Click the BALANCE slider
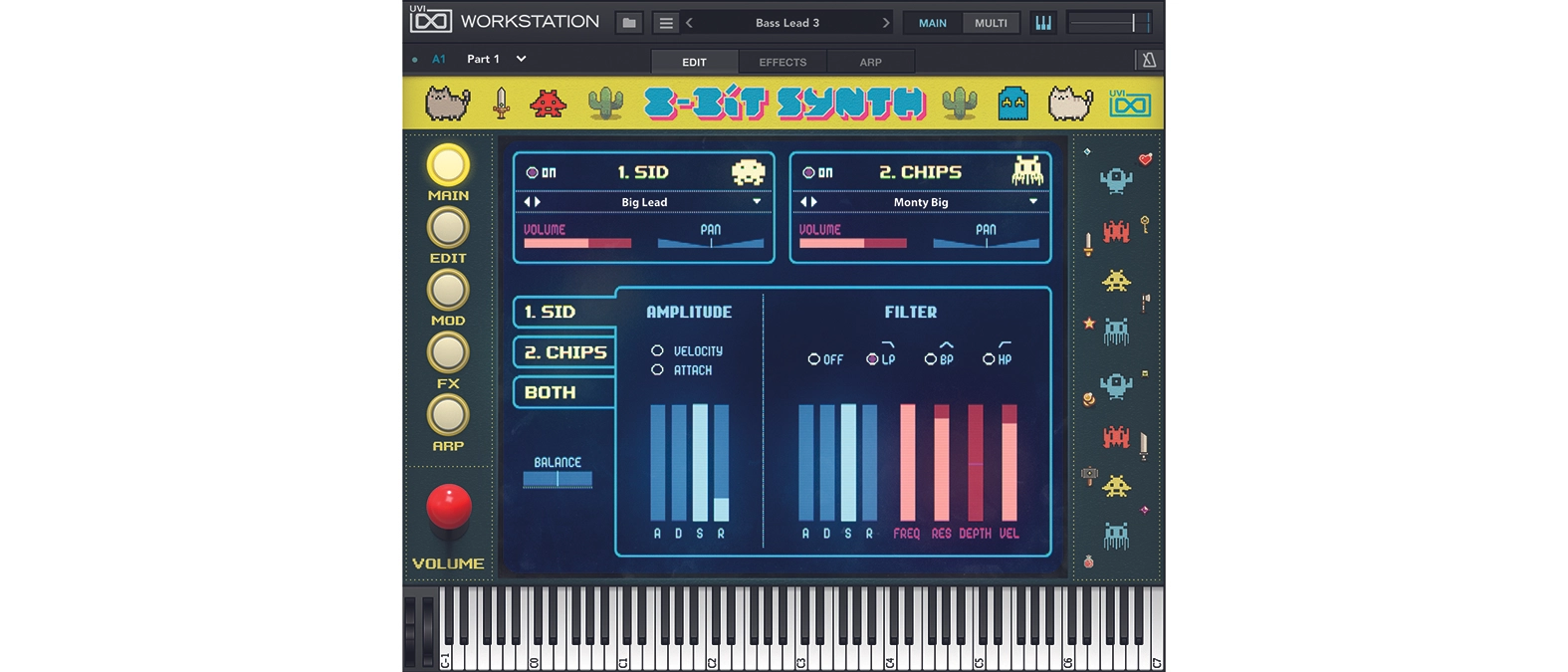This screenshot has height=672, width=1568. click(558, 479)
